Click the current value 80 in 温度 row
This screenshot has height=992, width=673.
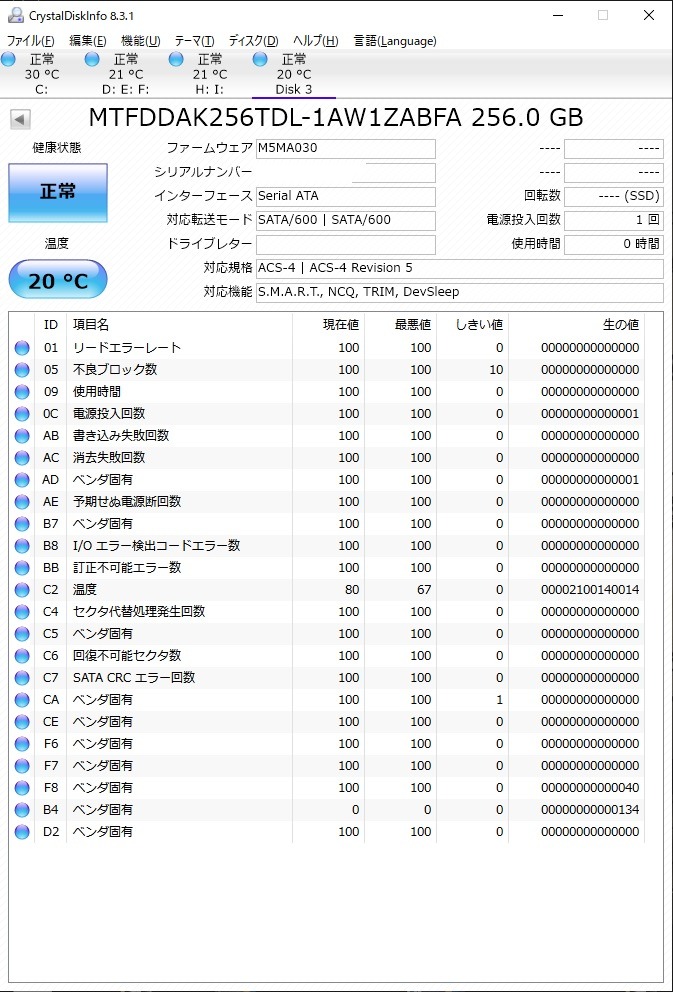point(352,590)
